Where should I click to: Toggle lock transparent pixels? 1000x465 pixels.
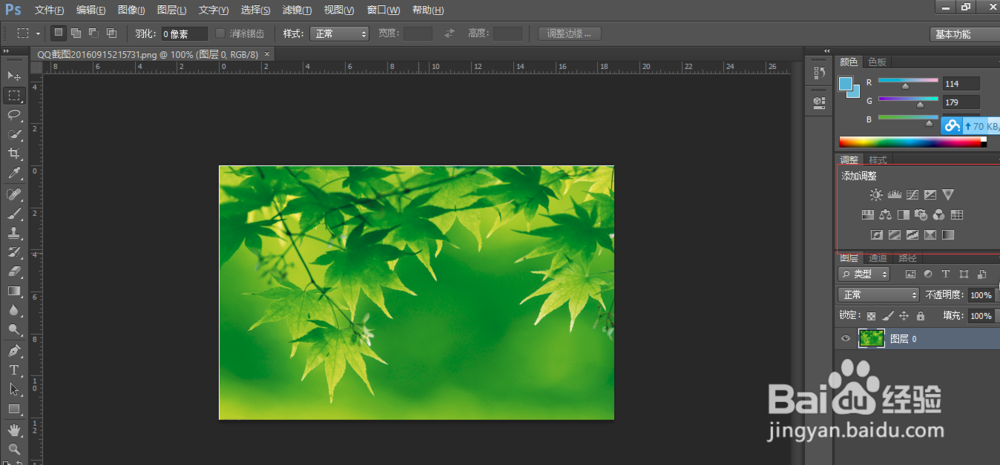(x=871, y=316)
